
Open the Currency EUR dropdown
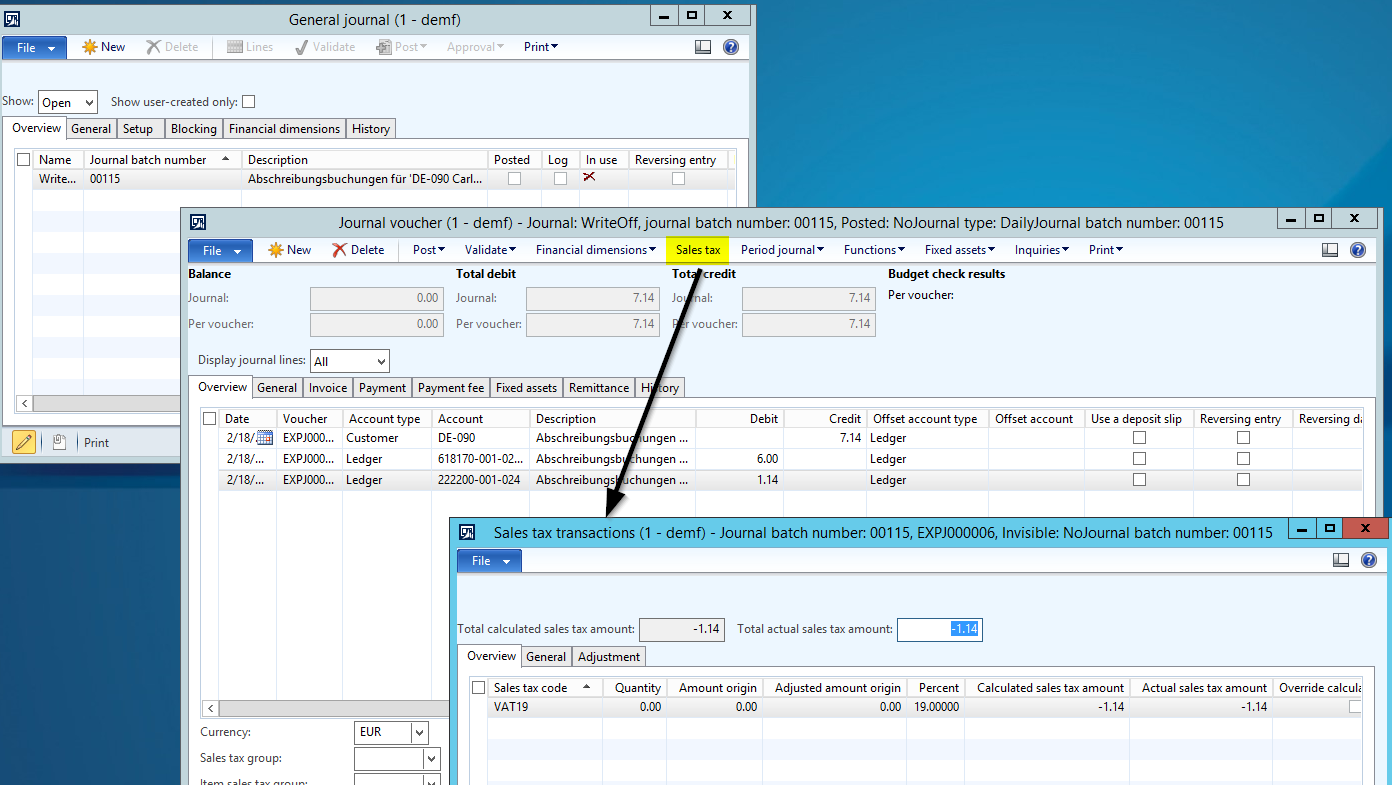pyautogui.click(x=419, y=732)
